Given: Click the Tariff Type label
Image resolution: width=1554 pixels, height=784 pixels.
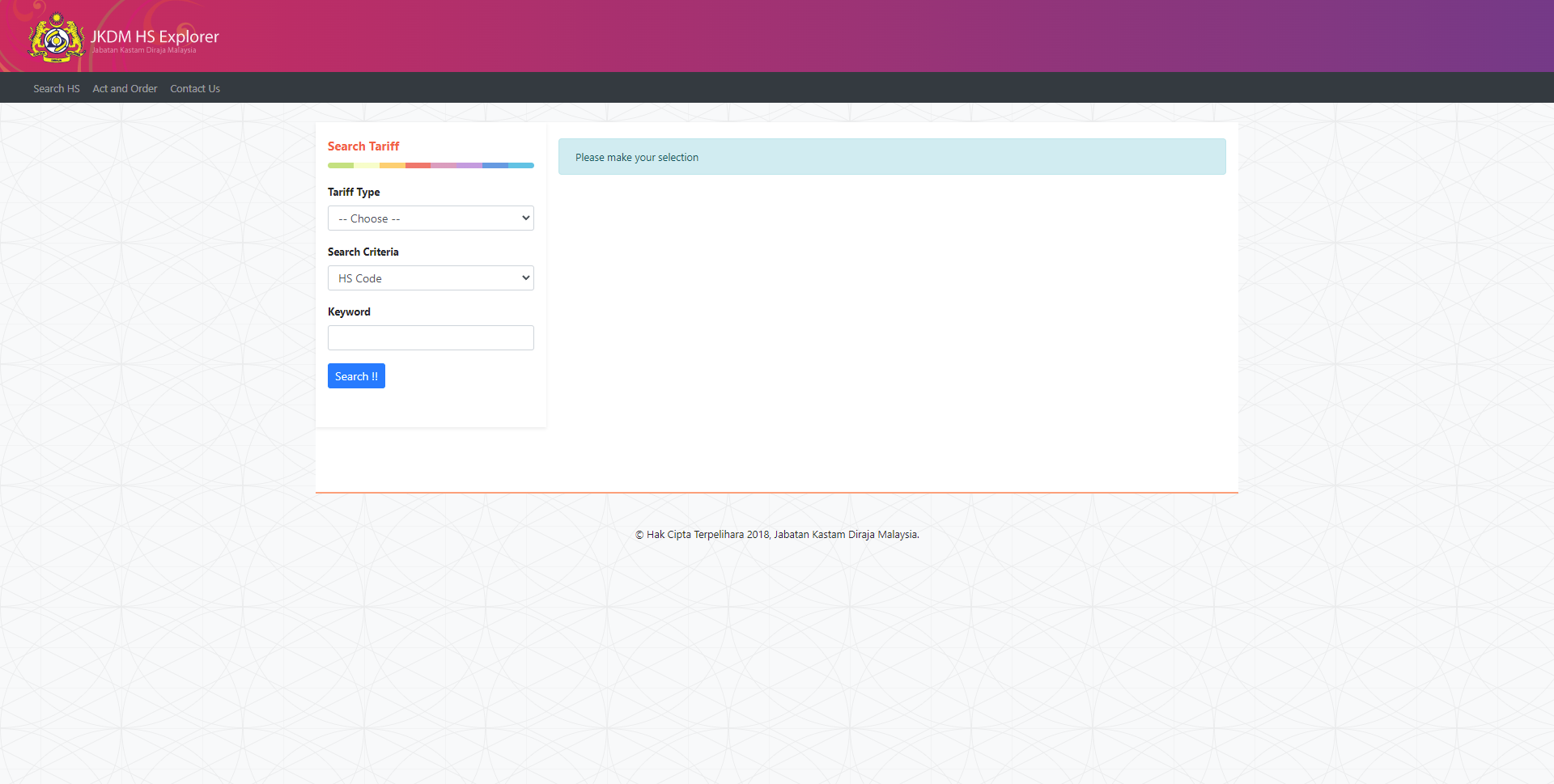Looking at the screenshot, I should [x=354, y=193].
